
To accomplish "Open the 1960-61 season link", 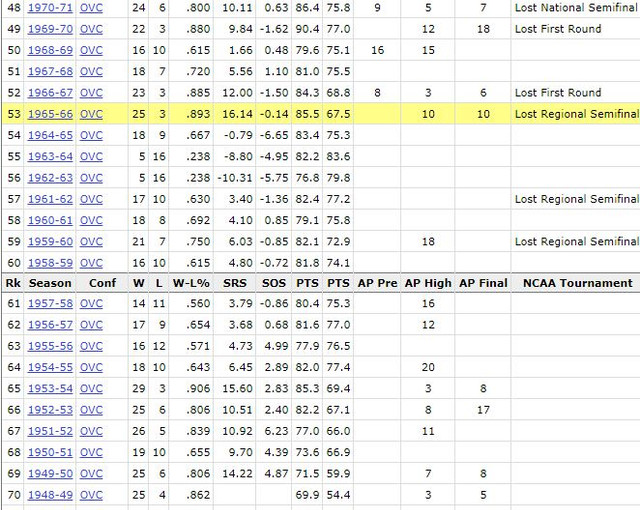I will (x=50, y=220).
